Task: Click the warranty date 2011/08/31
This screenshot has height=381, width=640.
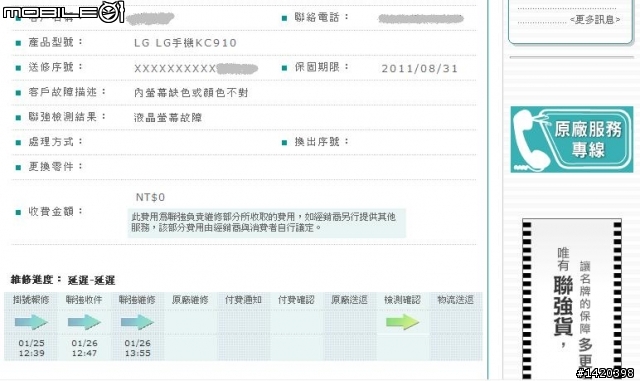Action: (420, 69)
